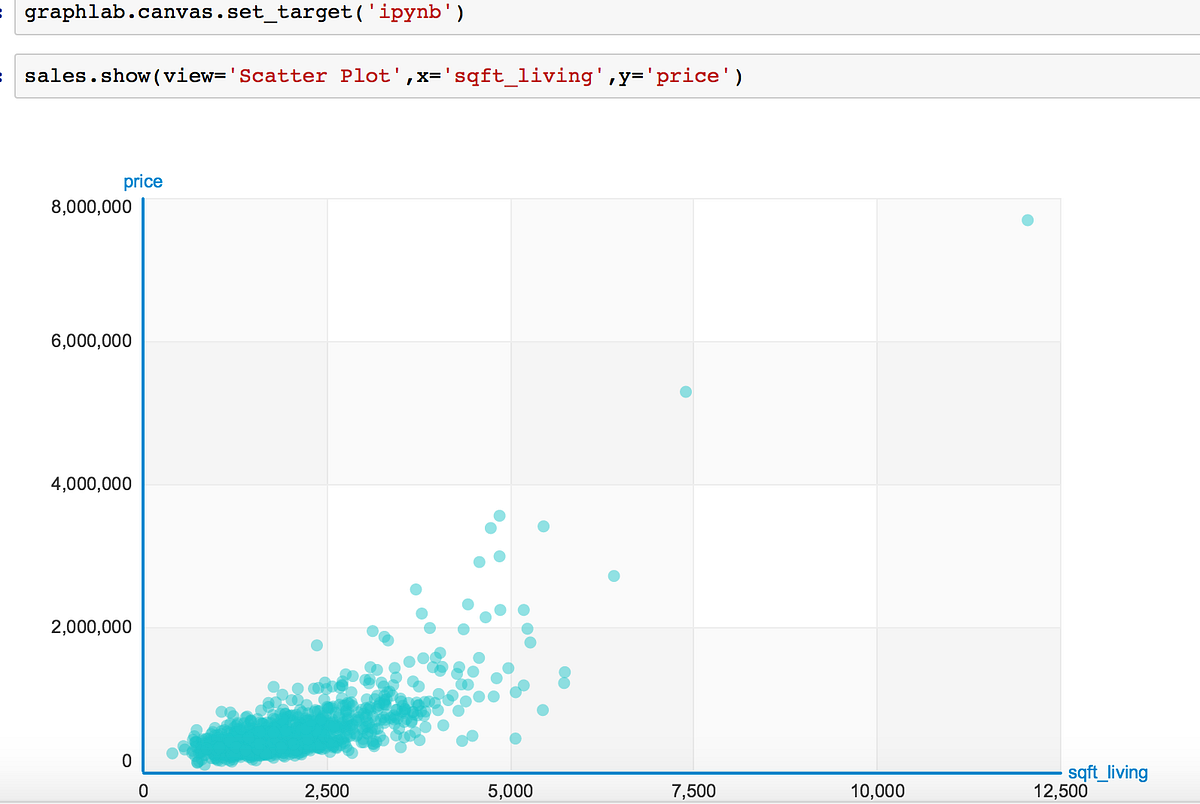Click the 12,500 x-axis tick label

point(1061,790)
